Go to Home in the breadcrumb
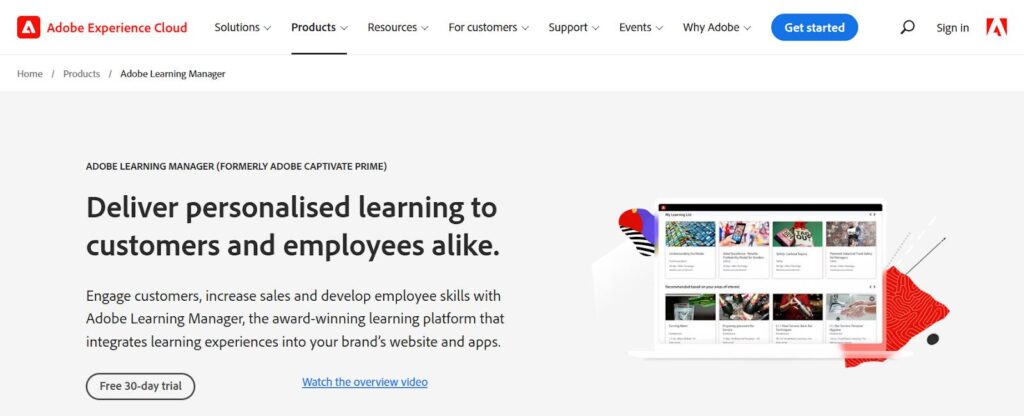The width and height of the screenshot is (1024, 416). click(30, 74)
